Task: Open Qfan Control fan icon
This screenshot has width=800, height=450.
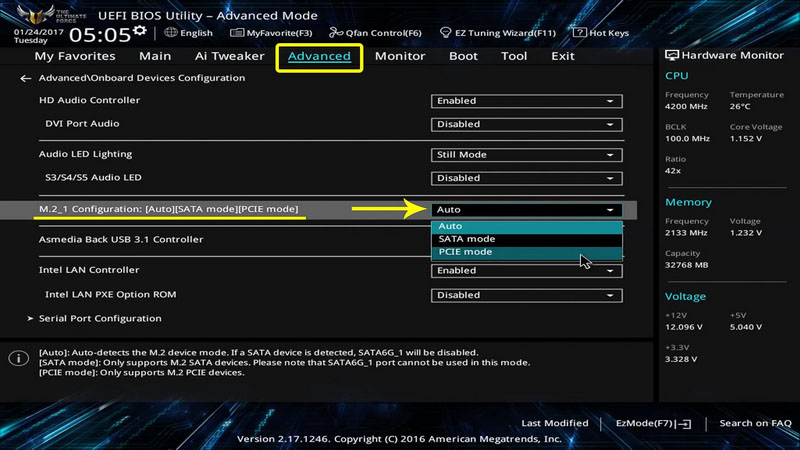Action: click(336, 33)
